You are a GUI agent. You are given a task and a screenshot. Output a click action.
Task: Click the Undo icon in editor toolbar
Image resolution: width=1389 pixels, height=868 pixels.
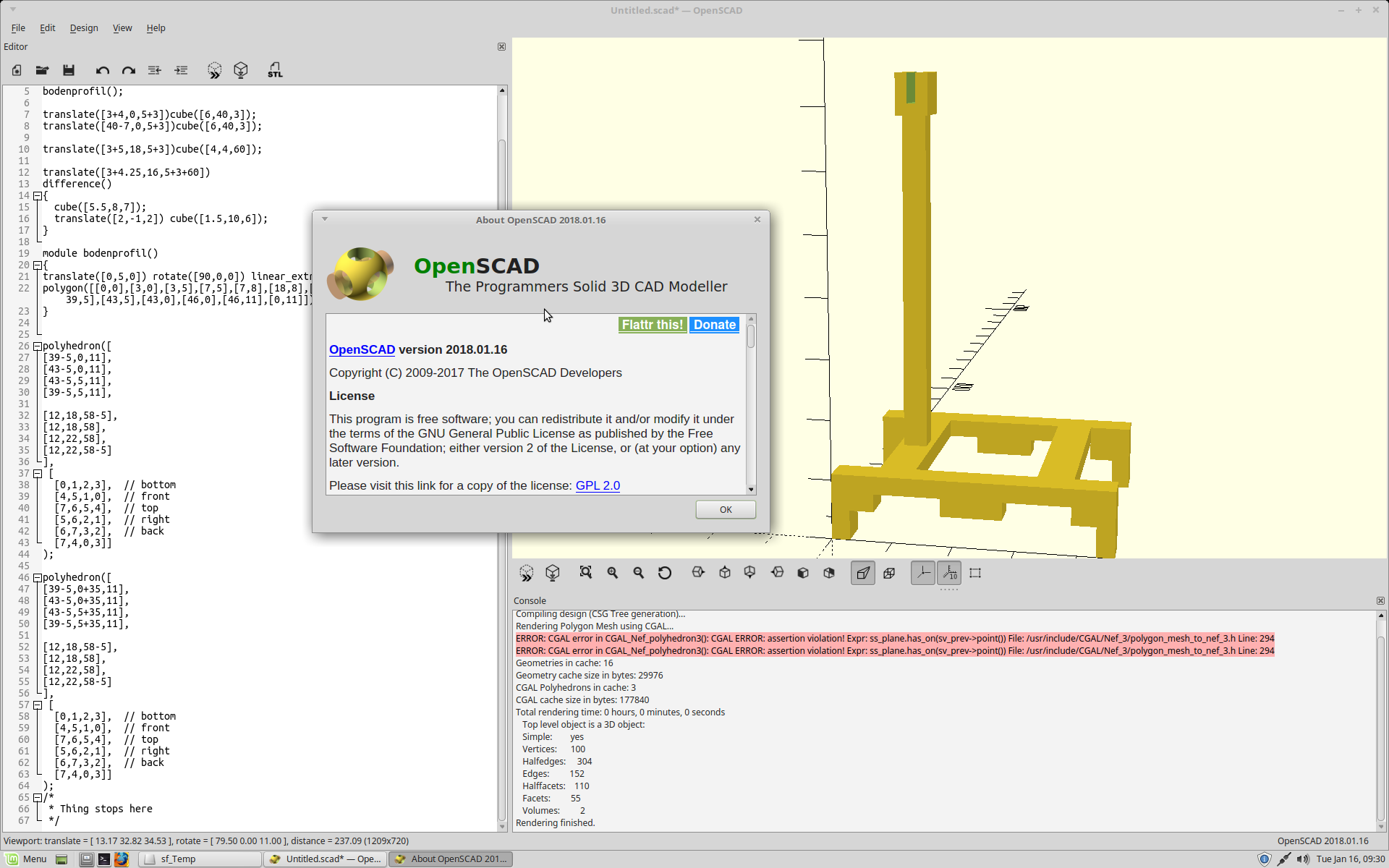point(102,70)
